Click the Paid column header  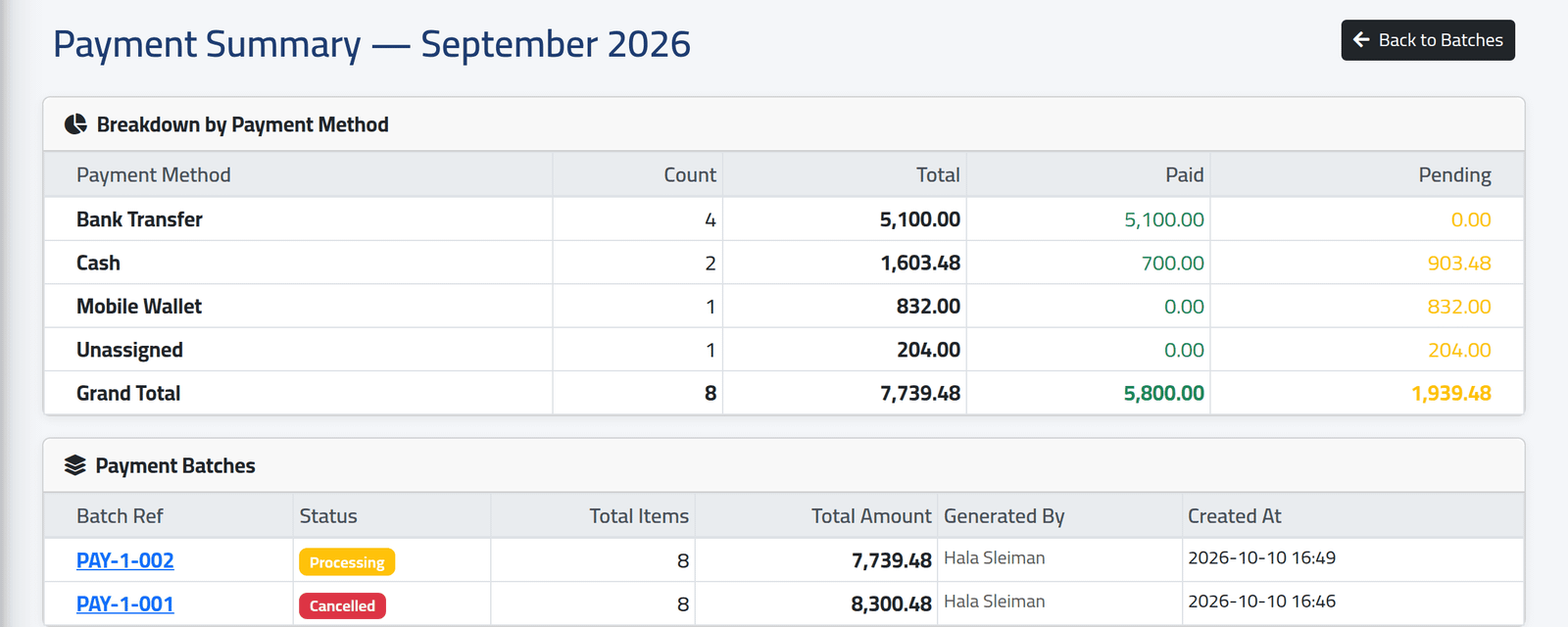(x=1184, y=175)
